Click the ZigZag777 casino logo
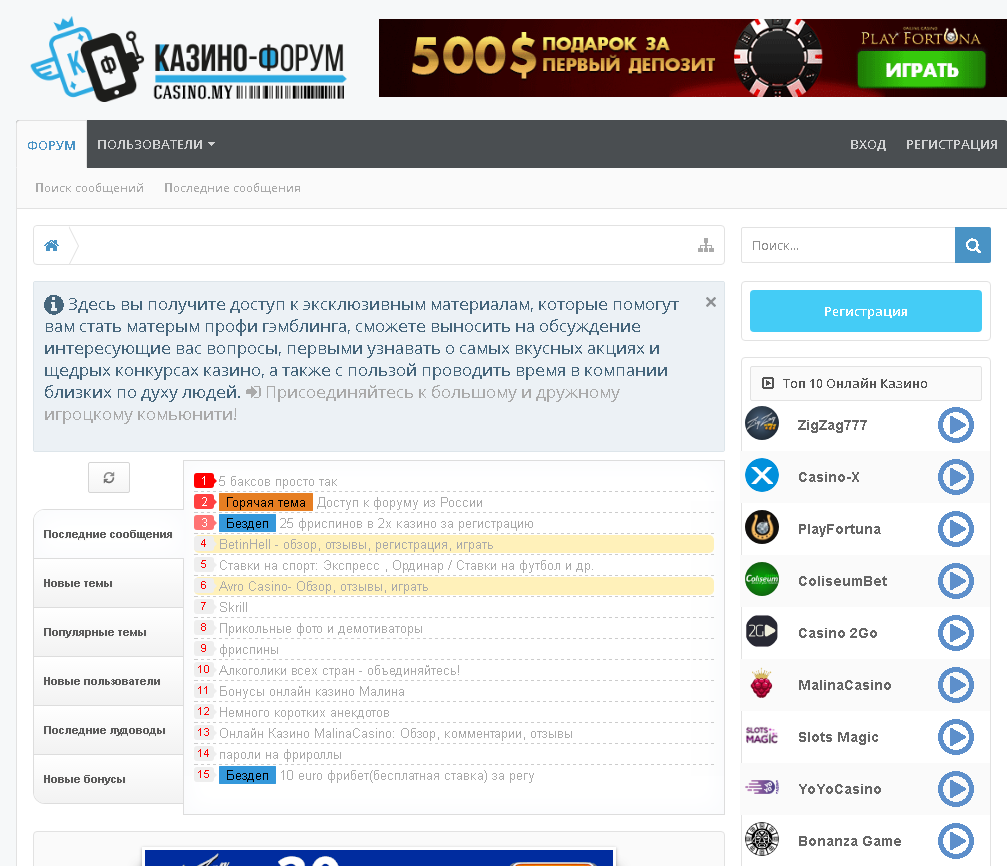The width and height of the screenshot is (1007, 866). [x=762, y=424]
